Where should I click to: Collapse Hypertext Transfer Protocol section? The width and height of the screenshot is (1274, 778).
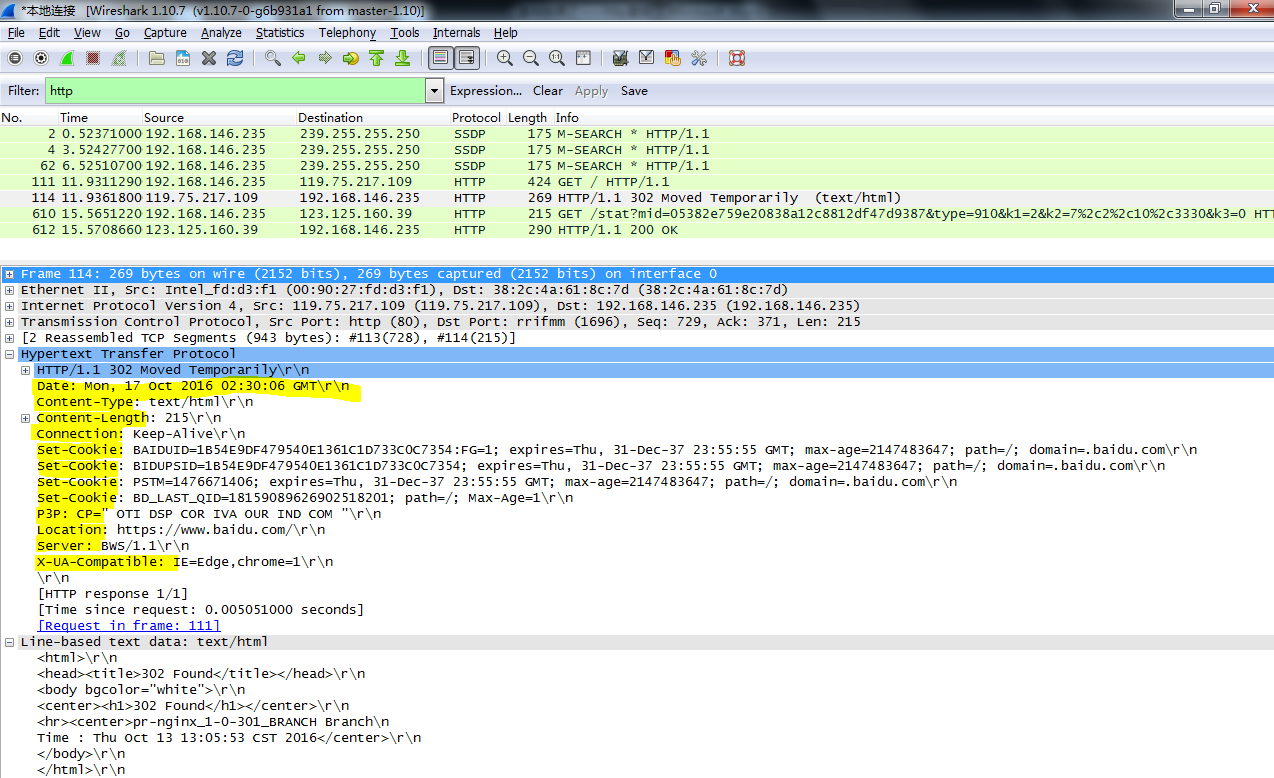(9, 354)
